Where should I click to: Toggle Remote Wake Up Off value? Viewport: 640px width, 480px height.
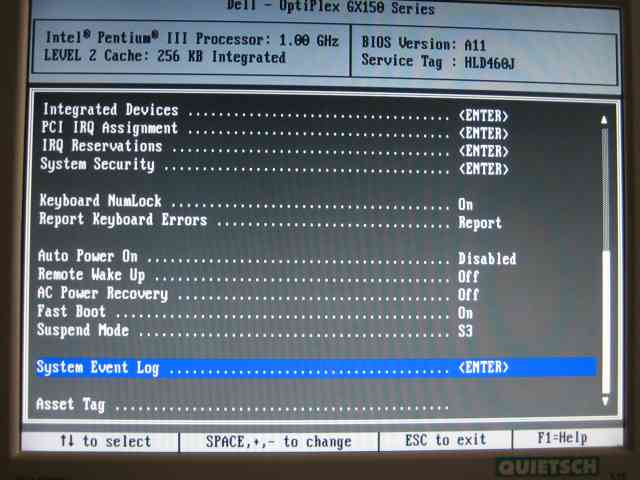(468, 276)
